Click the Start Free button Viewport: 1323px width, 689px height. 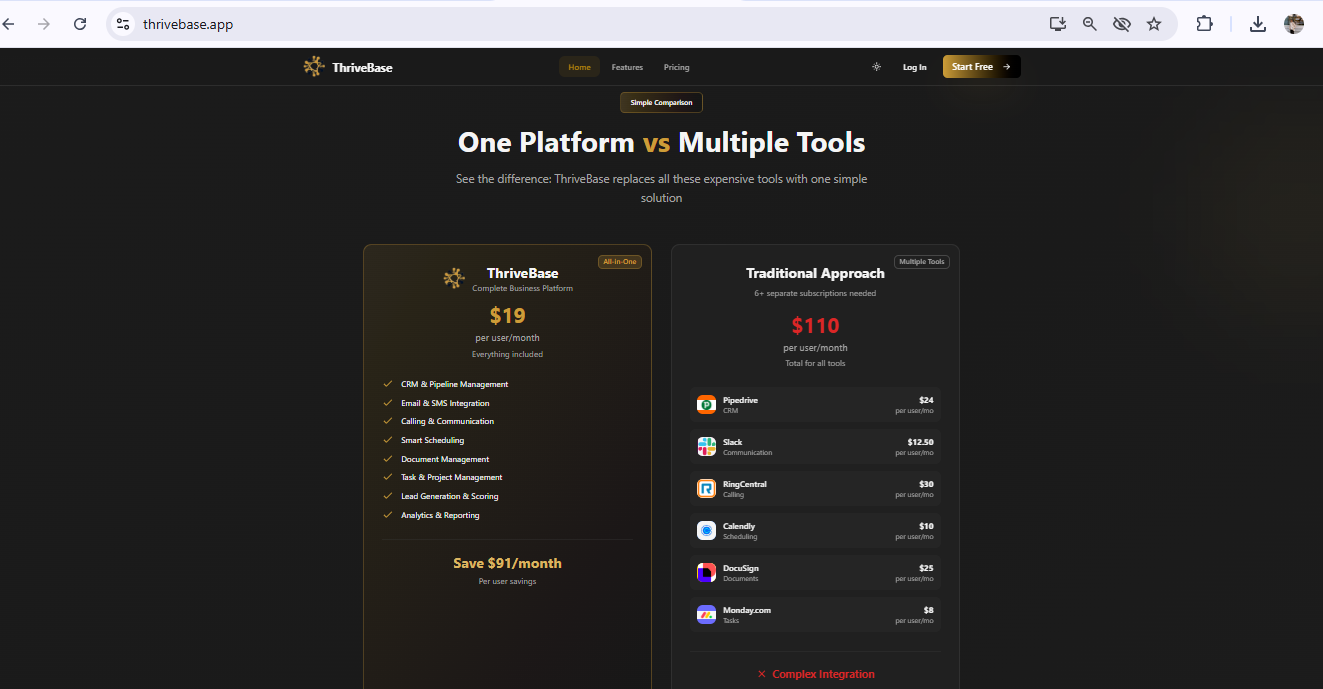point(981,67)
